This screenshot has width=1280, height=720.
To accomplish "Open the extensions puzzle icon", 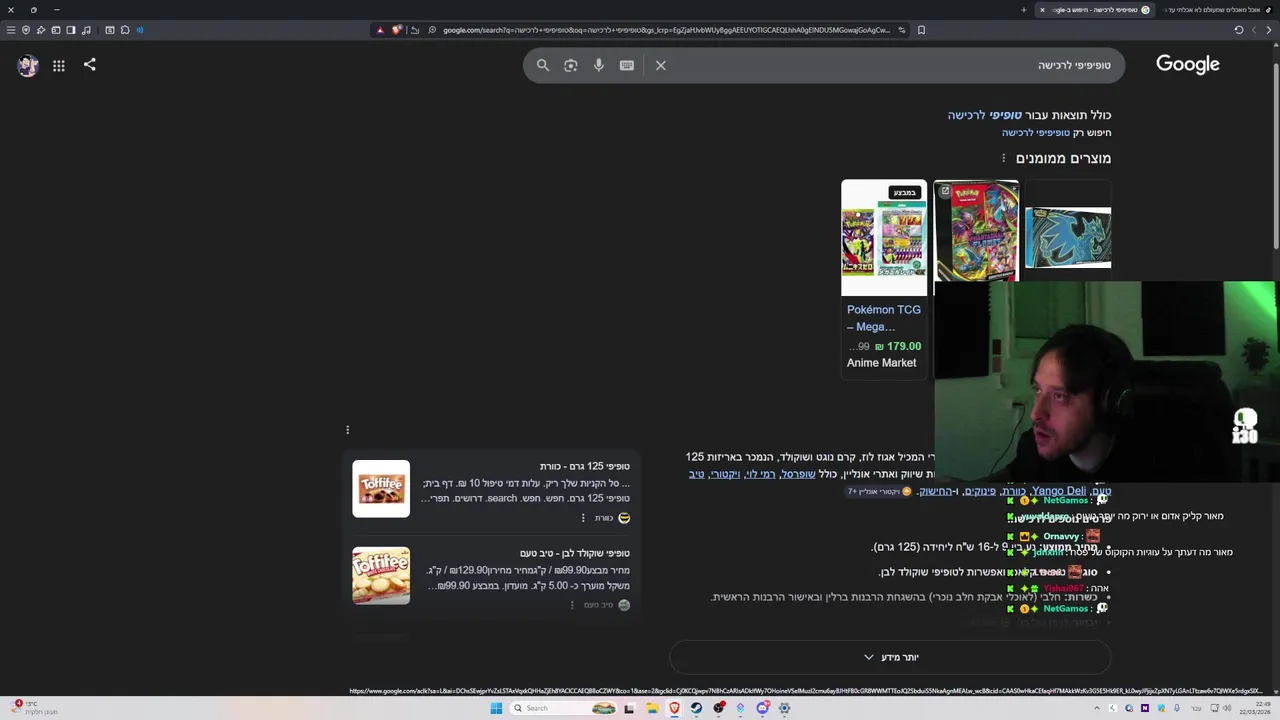I will pyautogui.click(x=125, y=30).
